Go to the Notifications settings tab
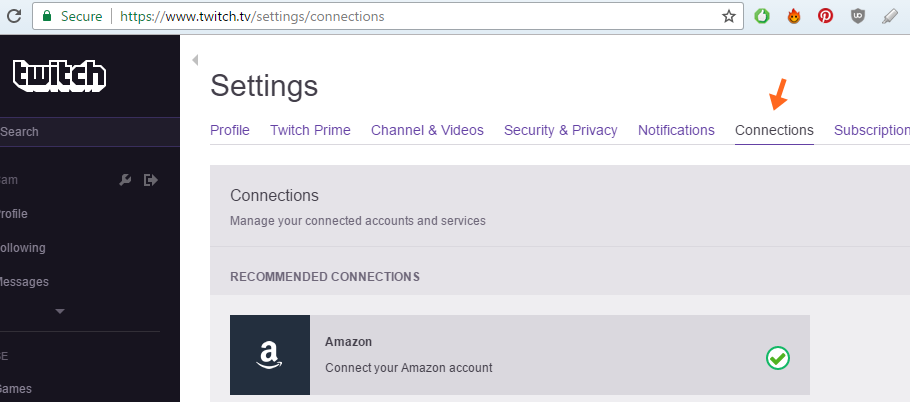The width and height of the screenshot is (910, 402). 676,130
